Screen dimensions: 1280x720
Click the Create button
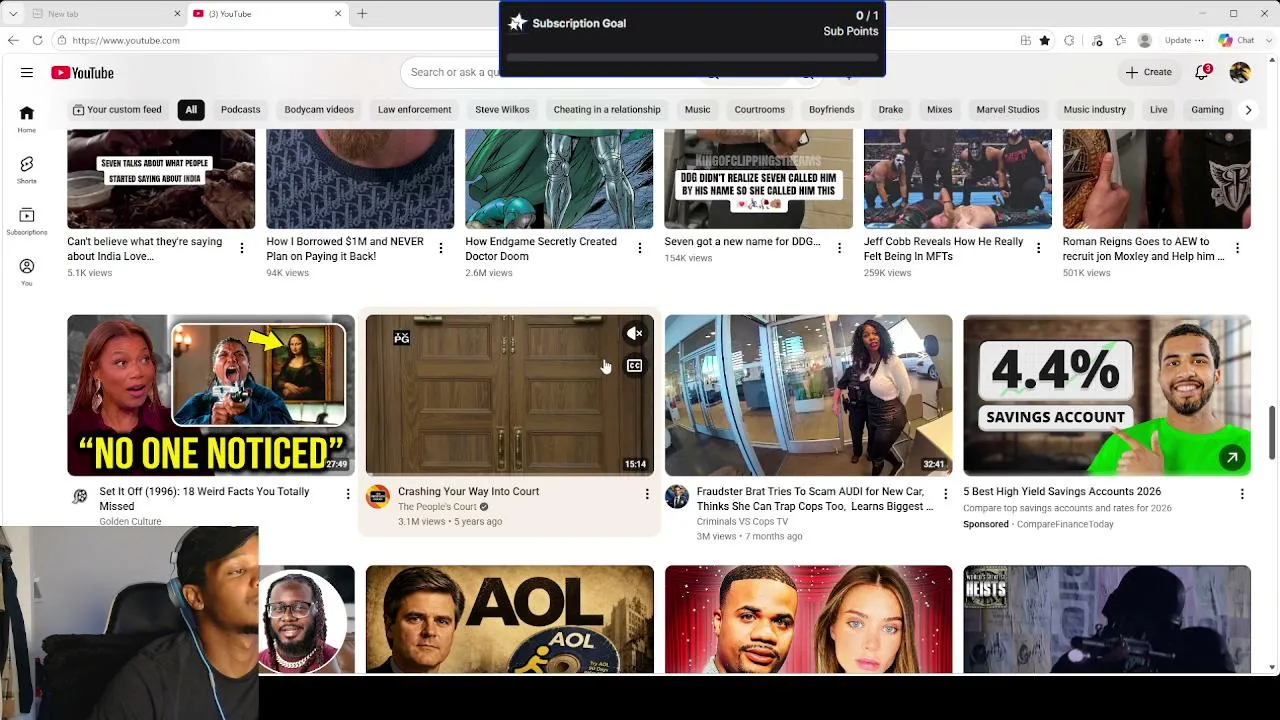click(x=1148, y=73)
